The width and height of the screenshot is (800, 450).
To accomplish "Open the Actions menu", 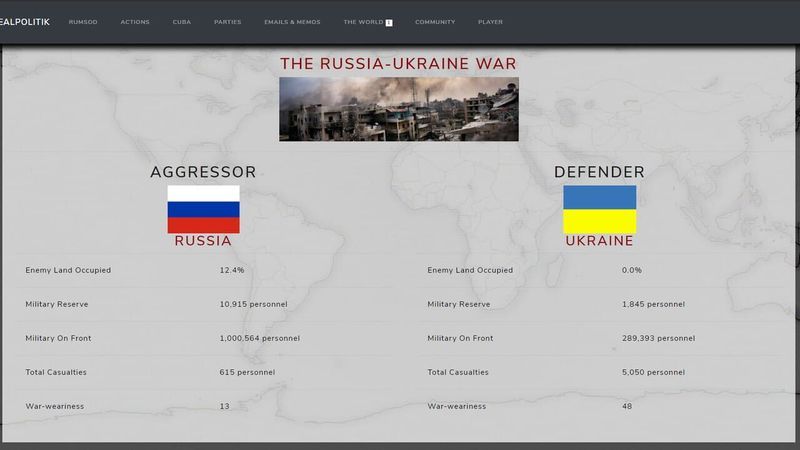I will (x=135, y=22).
